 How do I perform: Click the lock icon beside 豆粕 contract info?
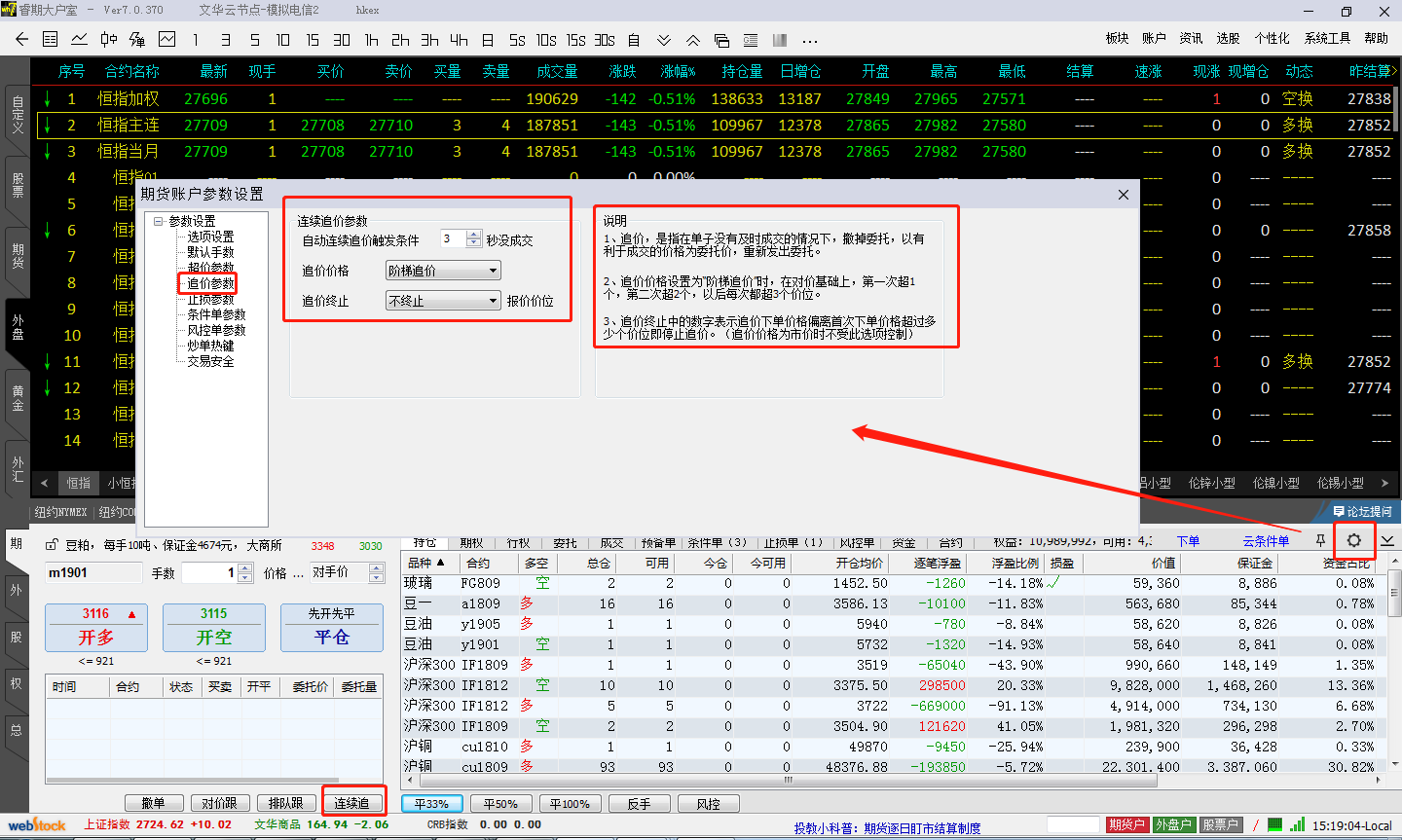pyautogui.click(x=52, y=546)
